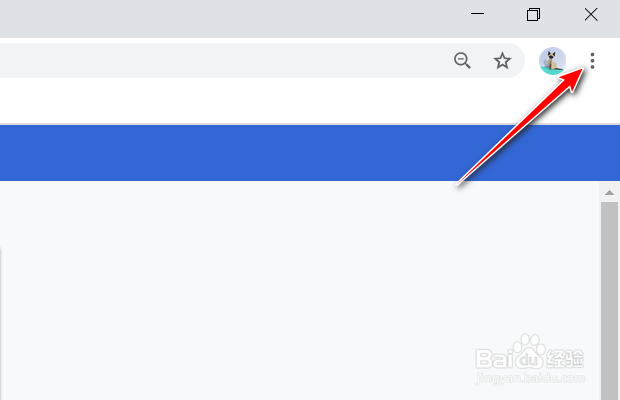Minimize the browser window
The width and height of the screenshot is (620, 400).
[478, 14]
